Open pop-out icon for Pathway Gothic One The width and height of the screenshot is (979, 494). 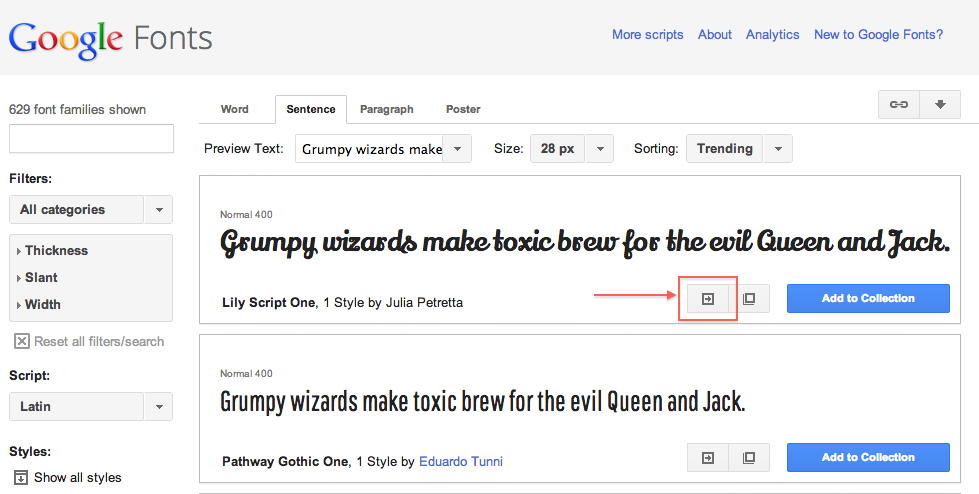[x=749, y=458]
